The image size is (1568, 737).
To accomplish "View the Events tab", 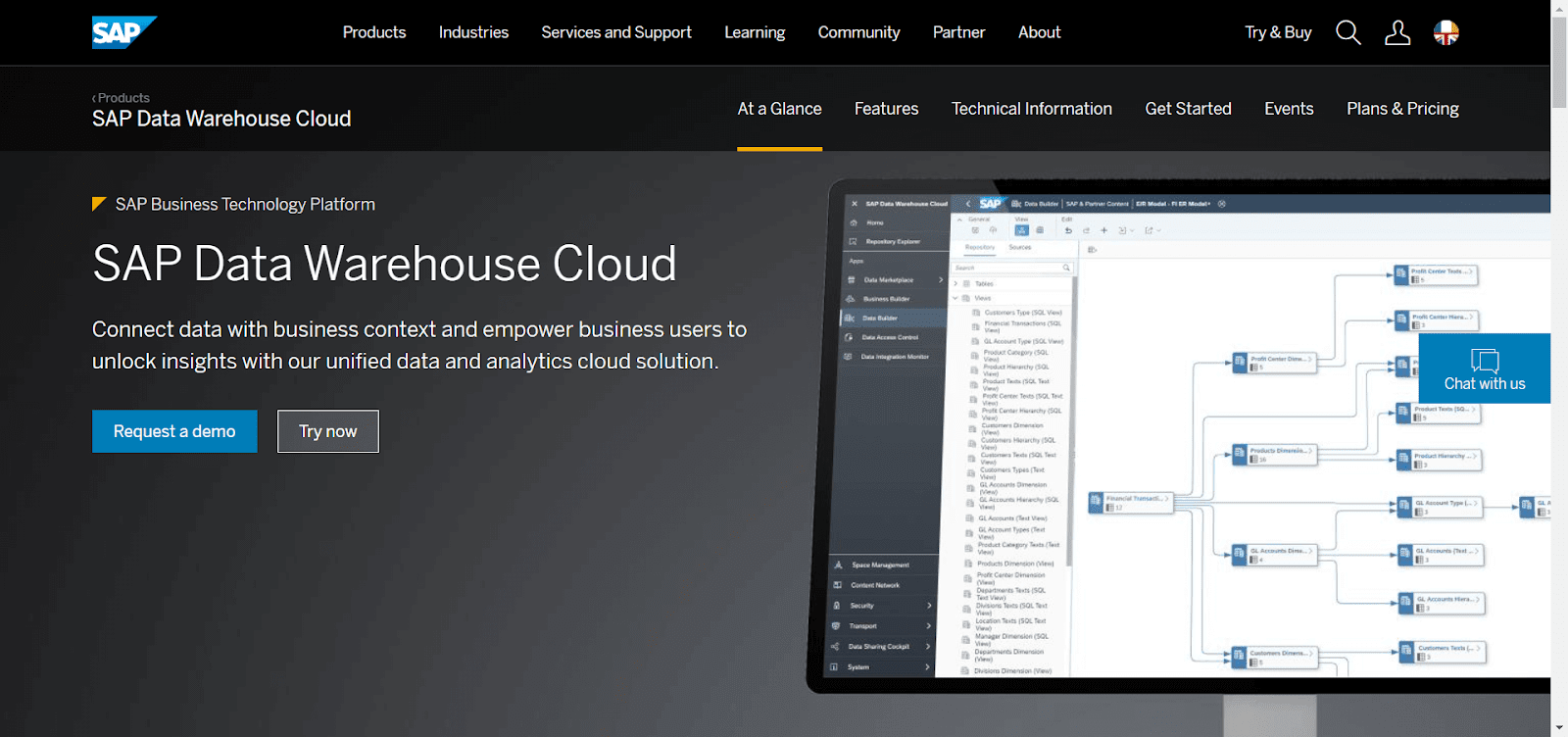I will [x=1289, y=109].
